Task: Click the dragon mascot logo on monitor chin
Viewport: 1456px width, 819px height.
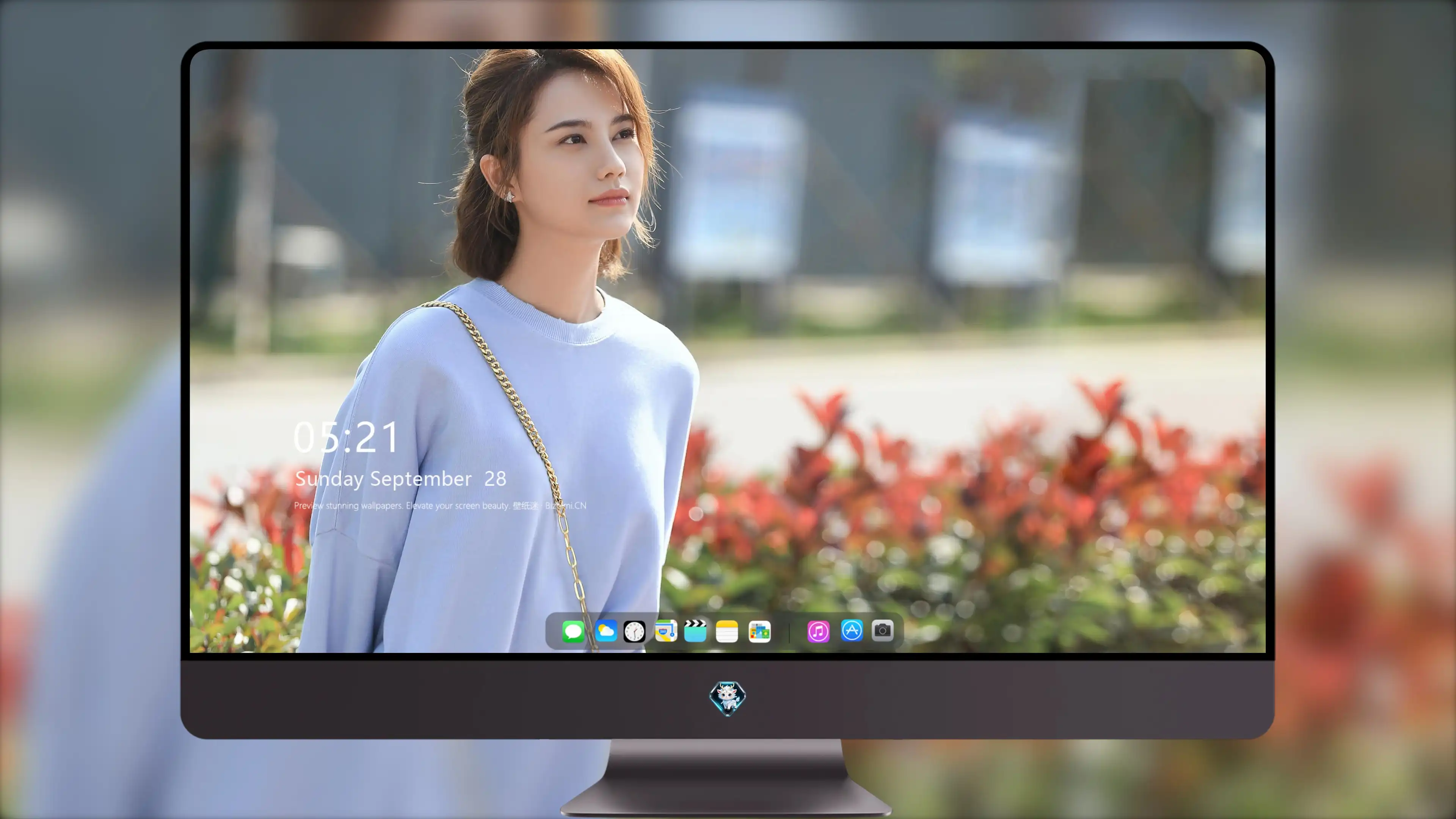Action: coord(728,698)
